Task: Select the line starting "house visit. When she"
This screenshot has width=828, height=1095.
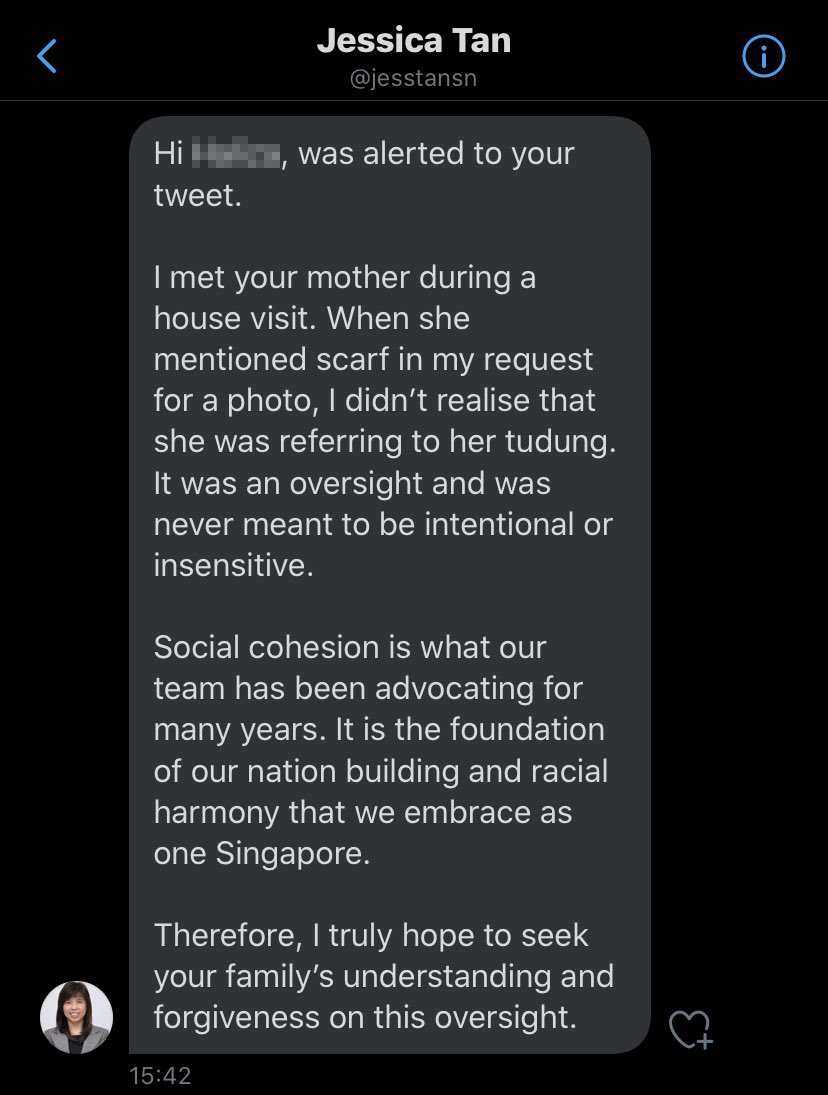Action: pyautogui.click(x=311, y=319)
